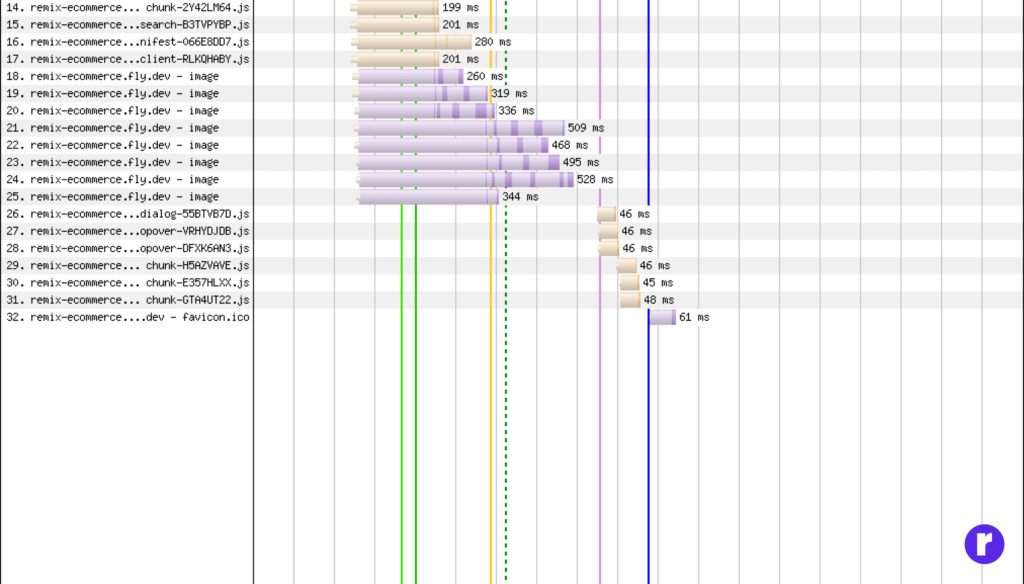The image size is (1024, 584).
Task: Click the 280 ms manifest script bar
Action: (414, 42)
